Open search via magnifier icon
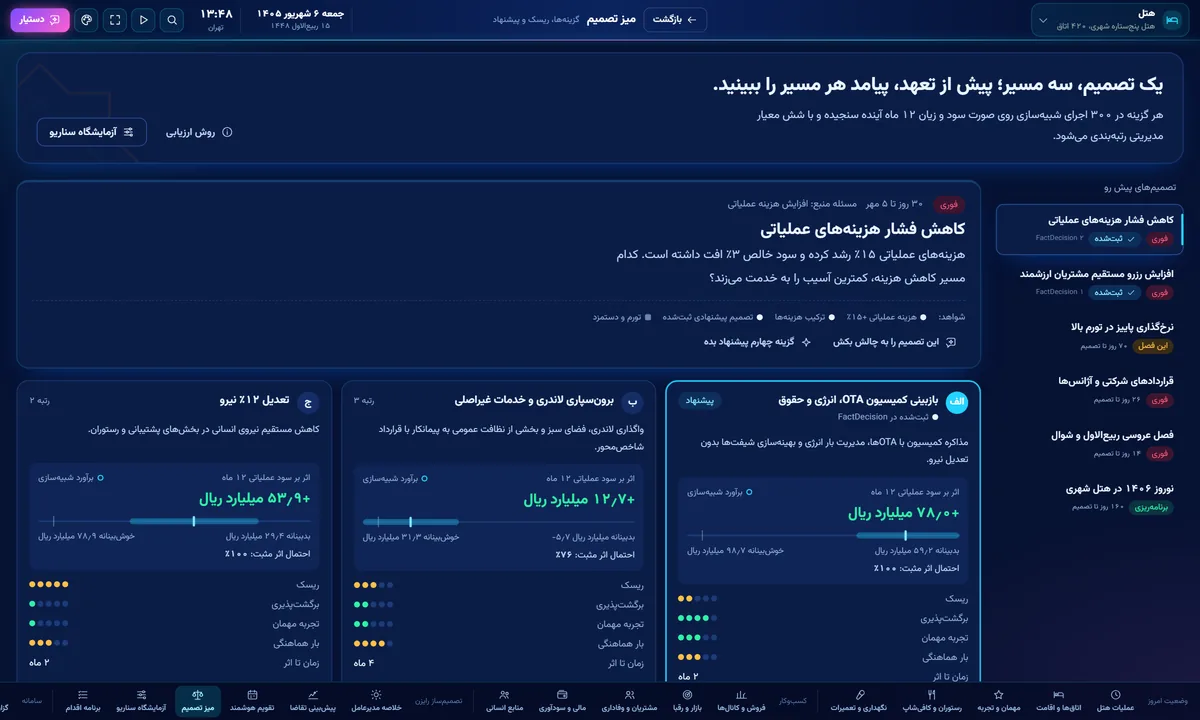 tap(173, 20)
